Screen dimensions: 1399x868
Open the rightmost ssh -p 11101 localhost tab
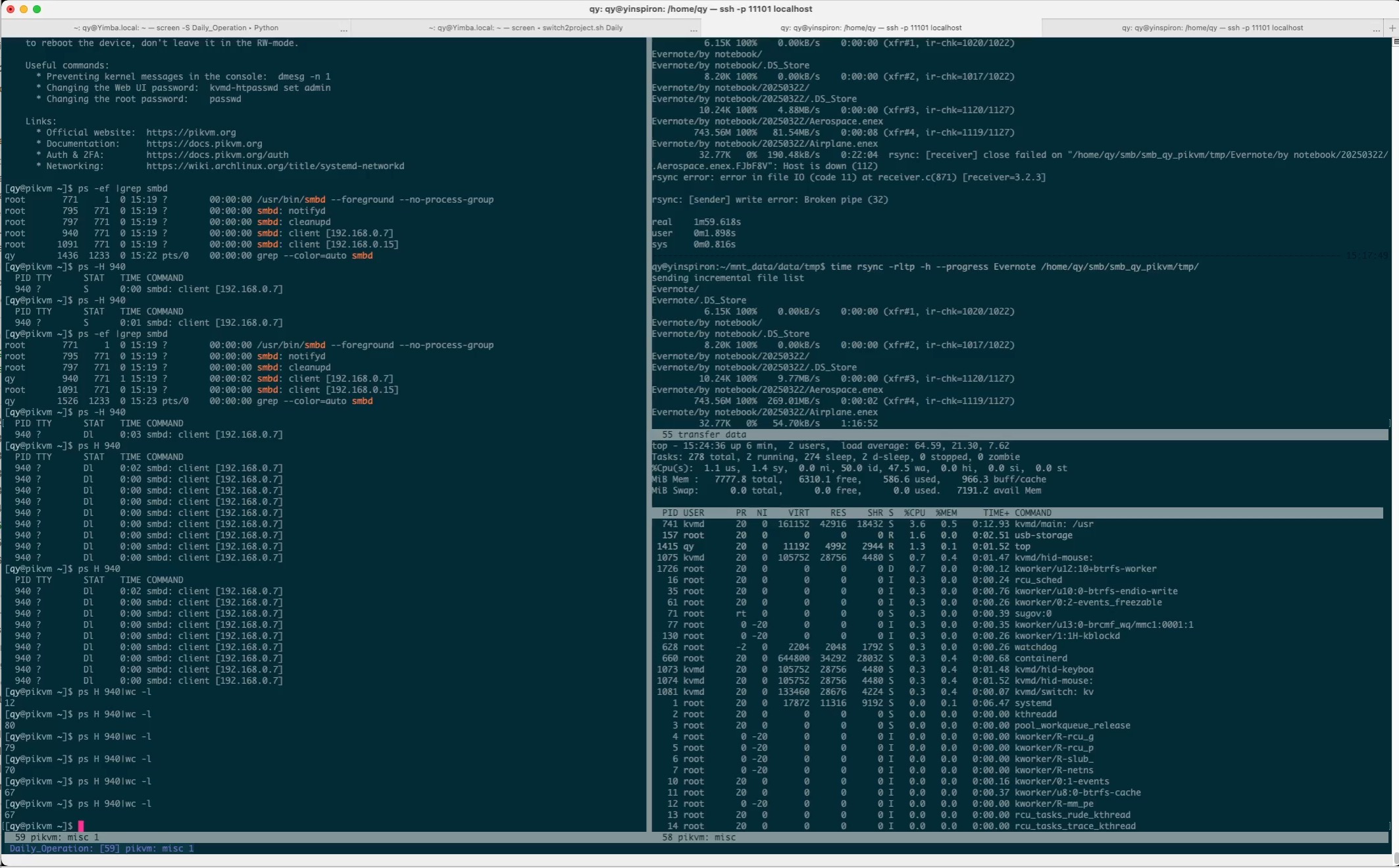tap(1212, 28)
